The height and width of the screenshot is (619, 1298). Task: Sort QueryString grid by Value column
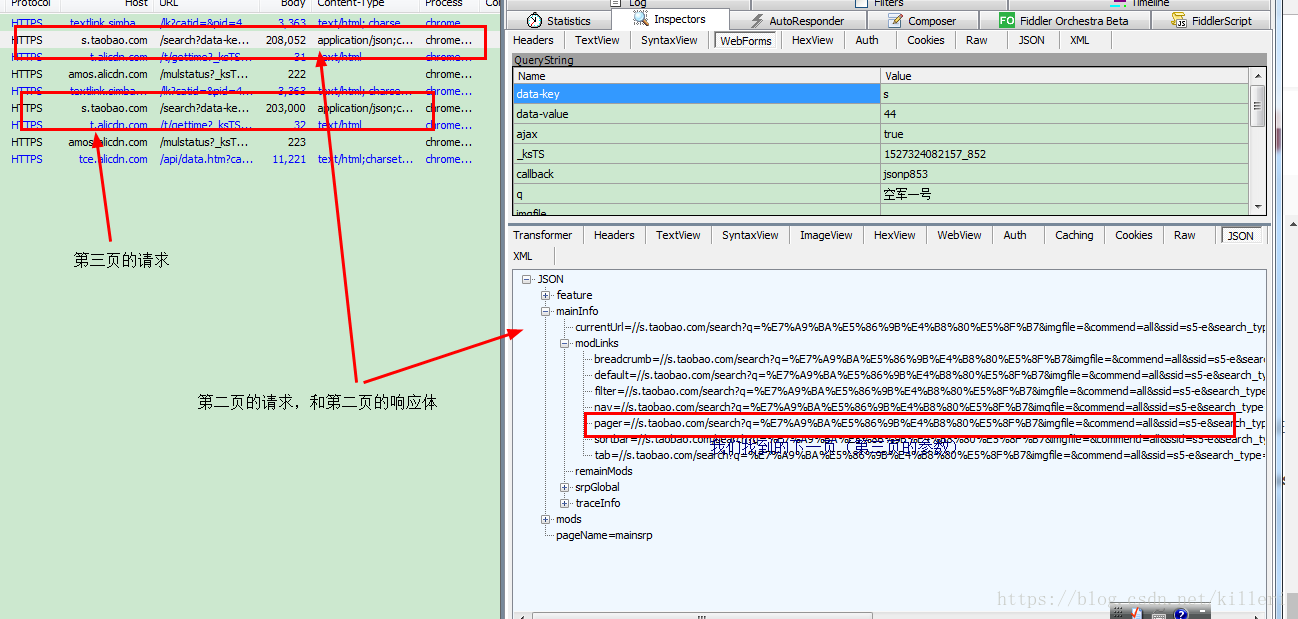click(1065, 76)
